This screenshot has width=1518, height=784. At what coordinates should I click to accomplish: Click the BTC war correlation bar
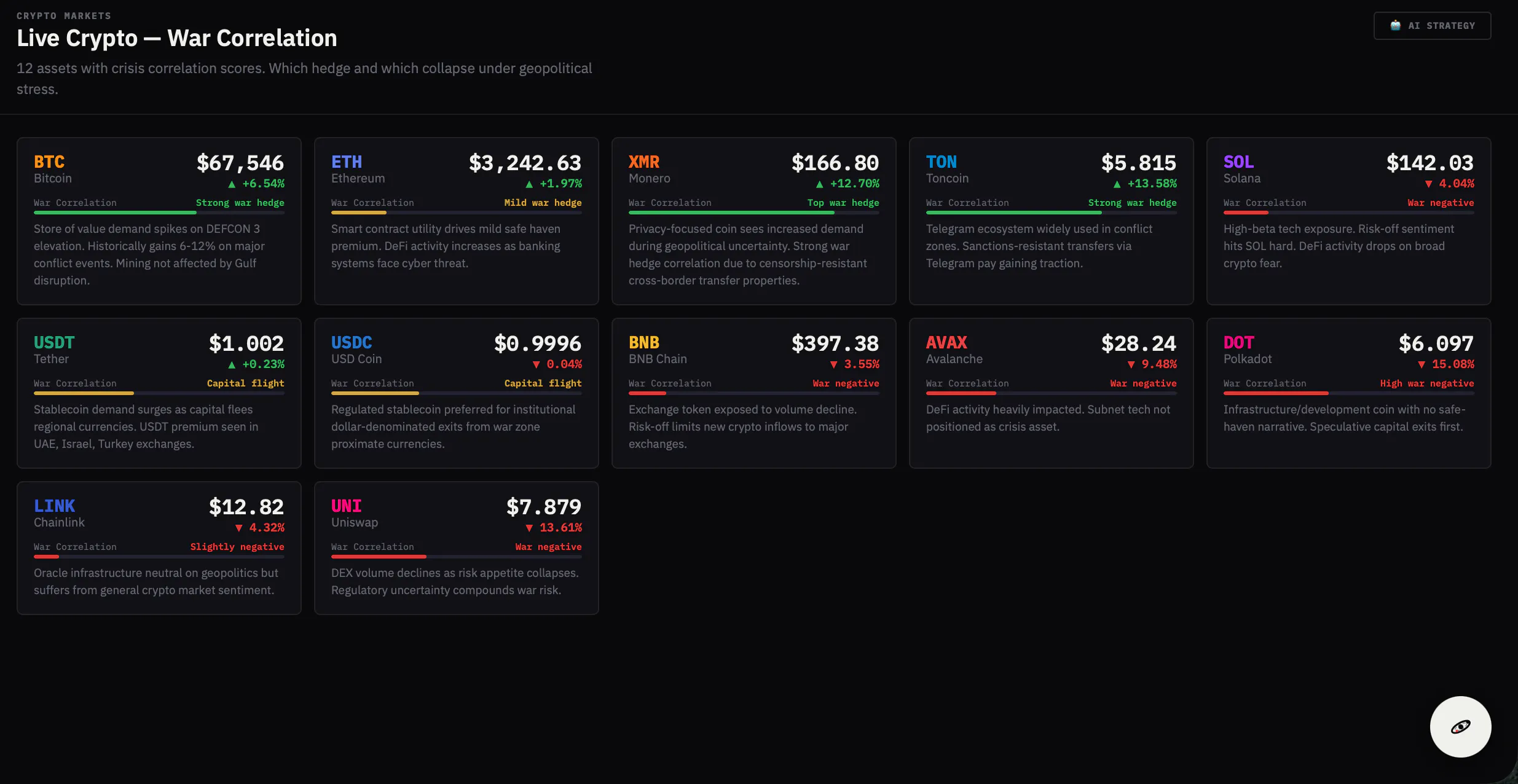(x=159, y=213)
